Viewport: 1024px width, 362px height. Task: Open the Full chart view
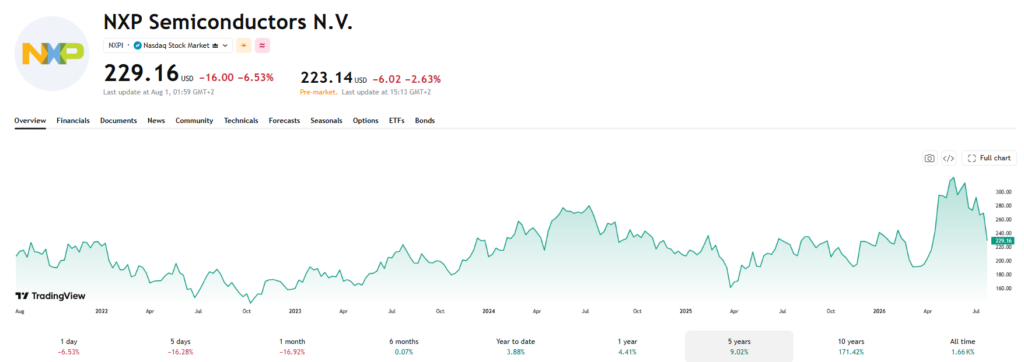pos(989,158)
